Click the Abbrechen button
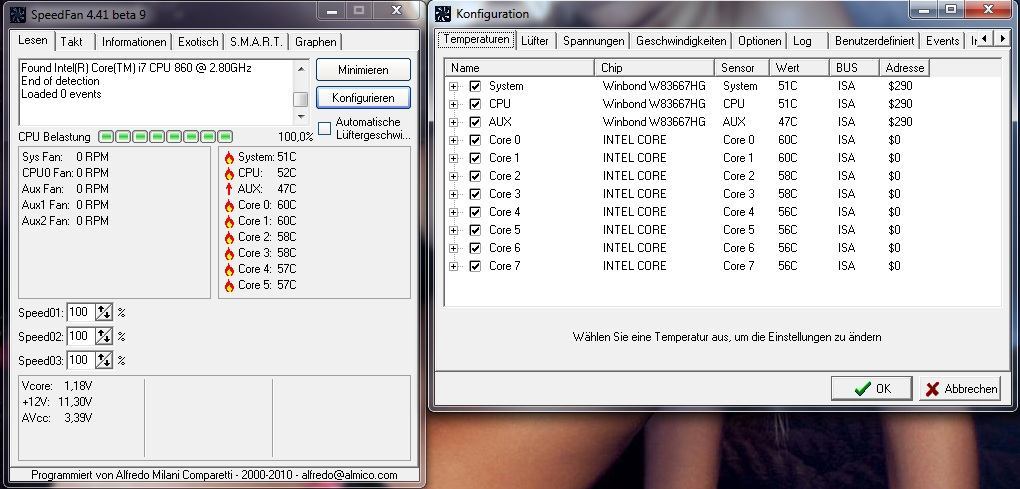Viewport: 1020px width, 489px height. (x=960, y=388)
